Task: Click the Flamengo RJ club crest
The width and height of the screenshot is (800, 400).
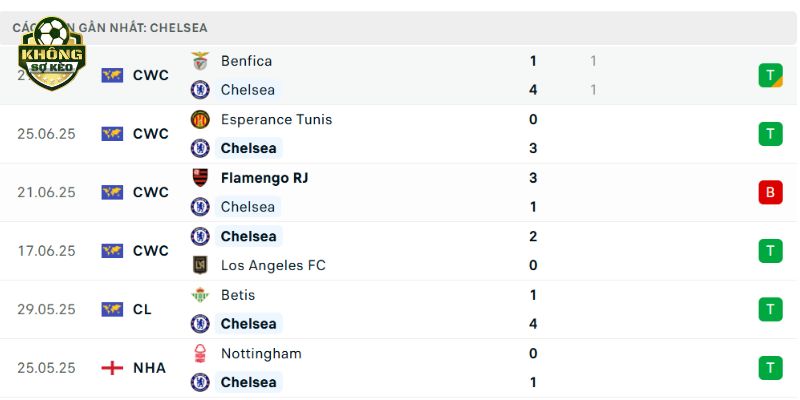Action: click(200, 178)
